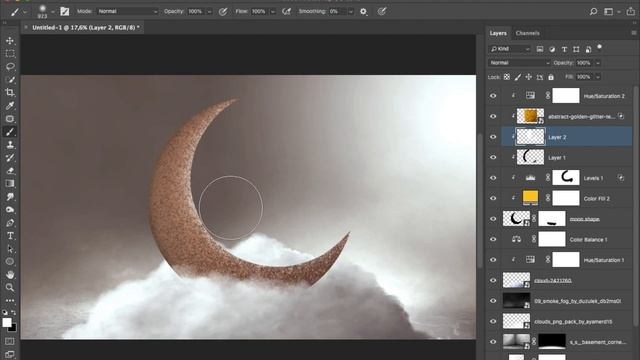Hide the Color Balance 1 layer
The width and height of the screenshot is (640, 360).
coord(493,239)
